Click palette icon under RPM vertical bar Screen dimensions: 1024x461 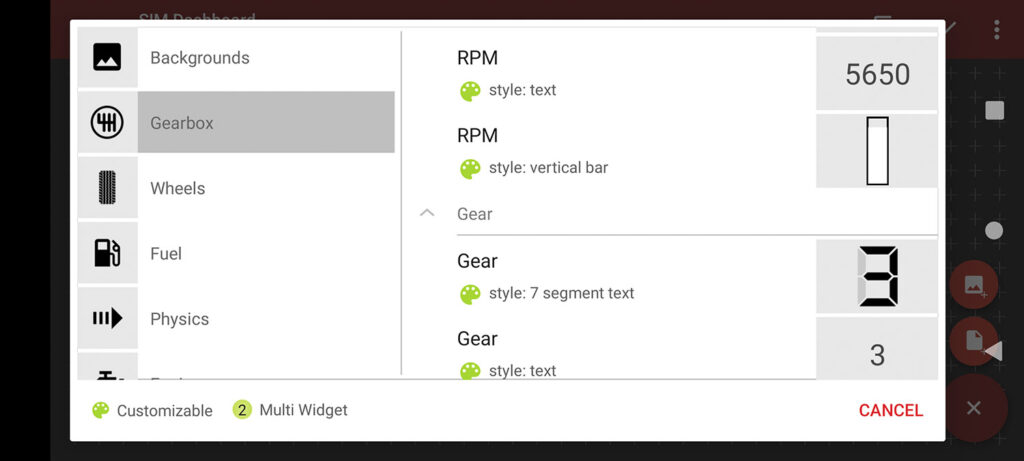(x=470, y=168)
